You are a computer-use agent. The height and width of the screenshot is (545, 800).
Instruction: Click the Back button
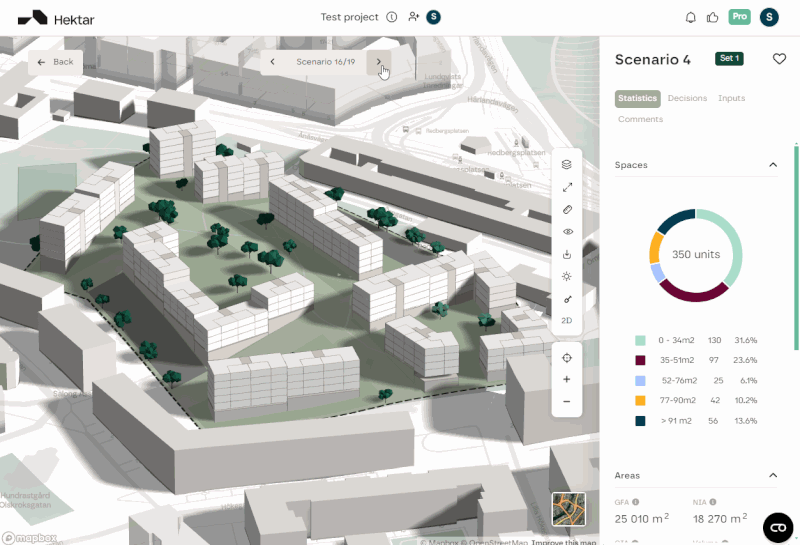(x=55, y=62)
